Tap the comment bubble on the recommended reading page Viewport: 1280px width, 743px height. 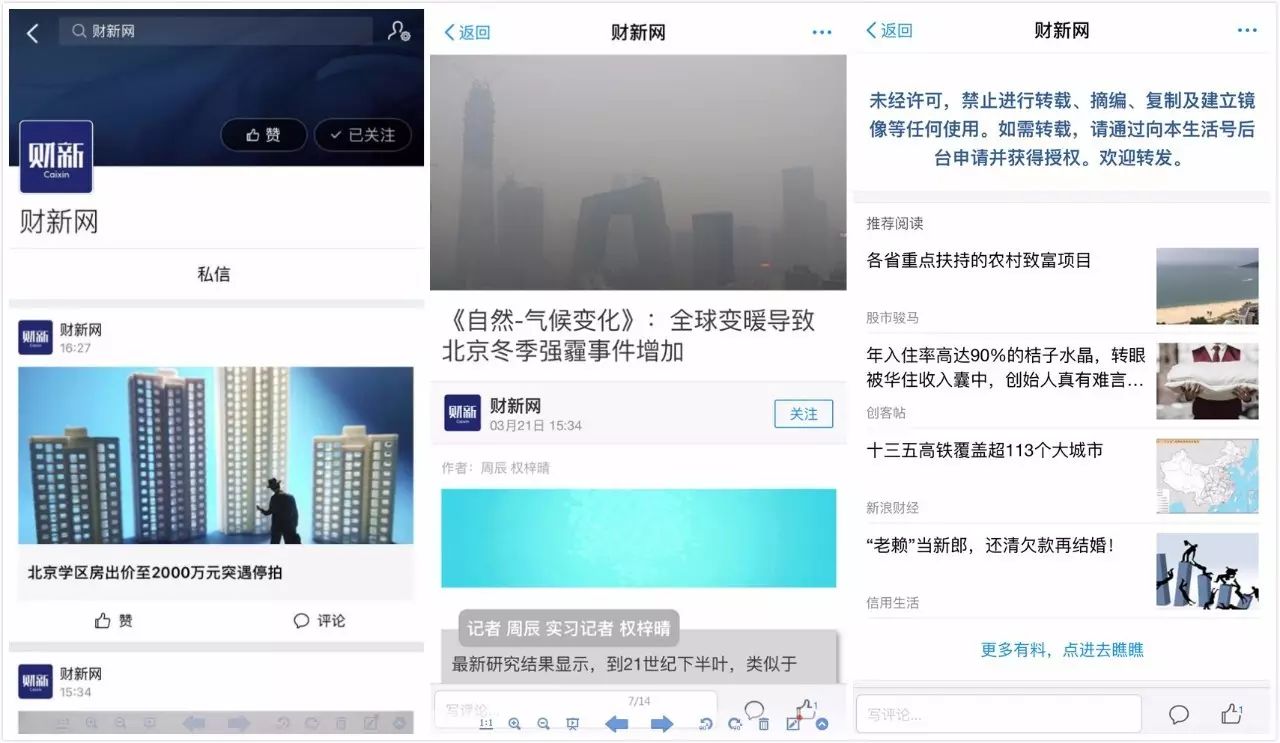[x=1179, y=714]
